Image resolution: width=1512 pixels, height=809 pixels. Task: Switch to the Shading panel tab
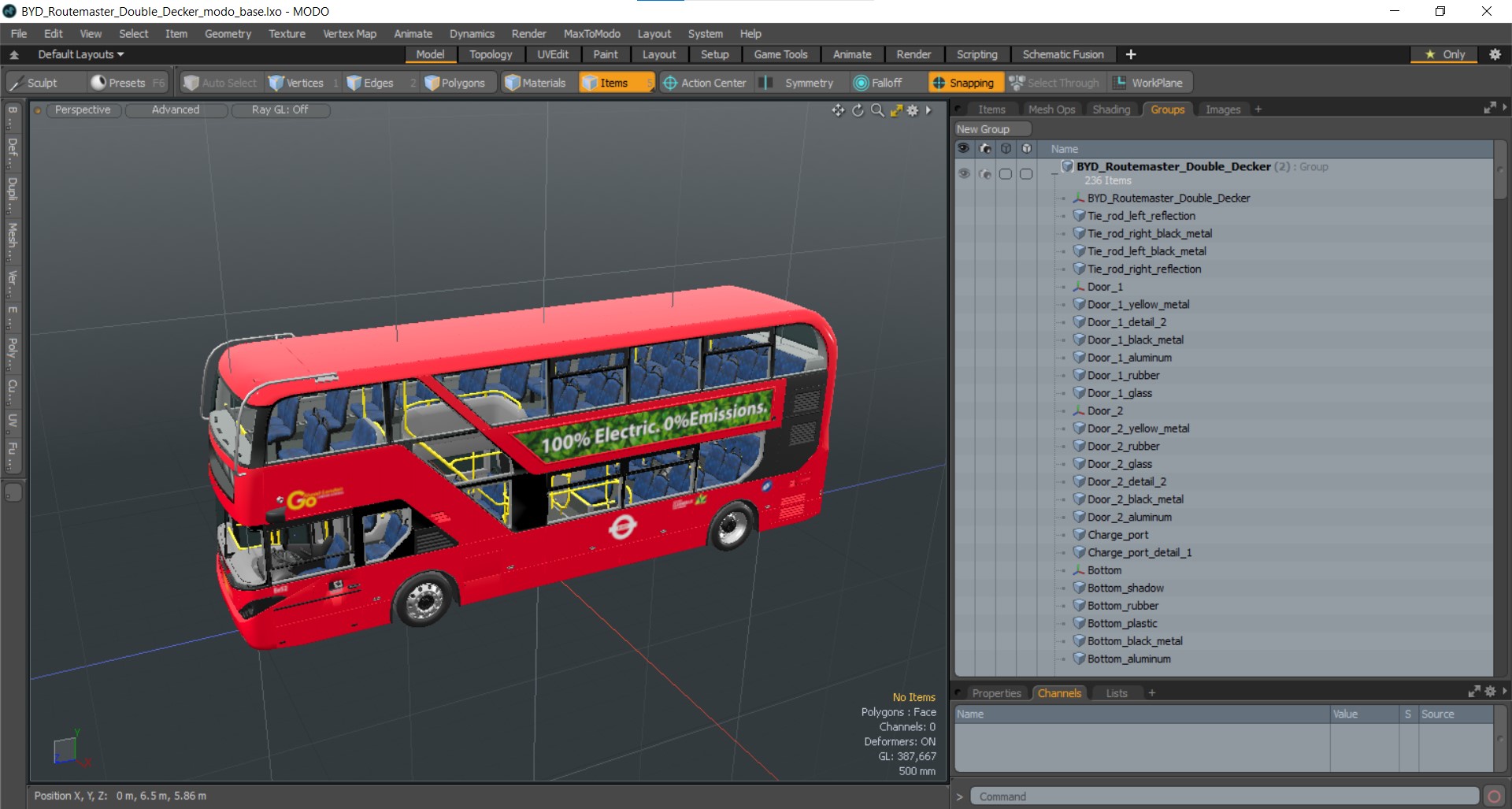pyautogui.click(x=1111, y=109)
